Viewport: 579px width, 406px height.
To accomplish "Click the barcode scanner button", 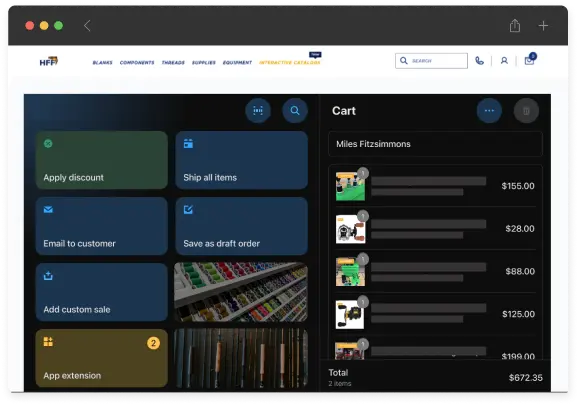I will [258, 110].
